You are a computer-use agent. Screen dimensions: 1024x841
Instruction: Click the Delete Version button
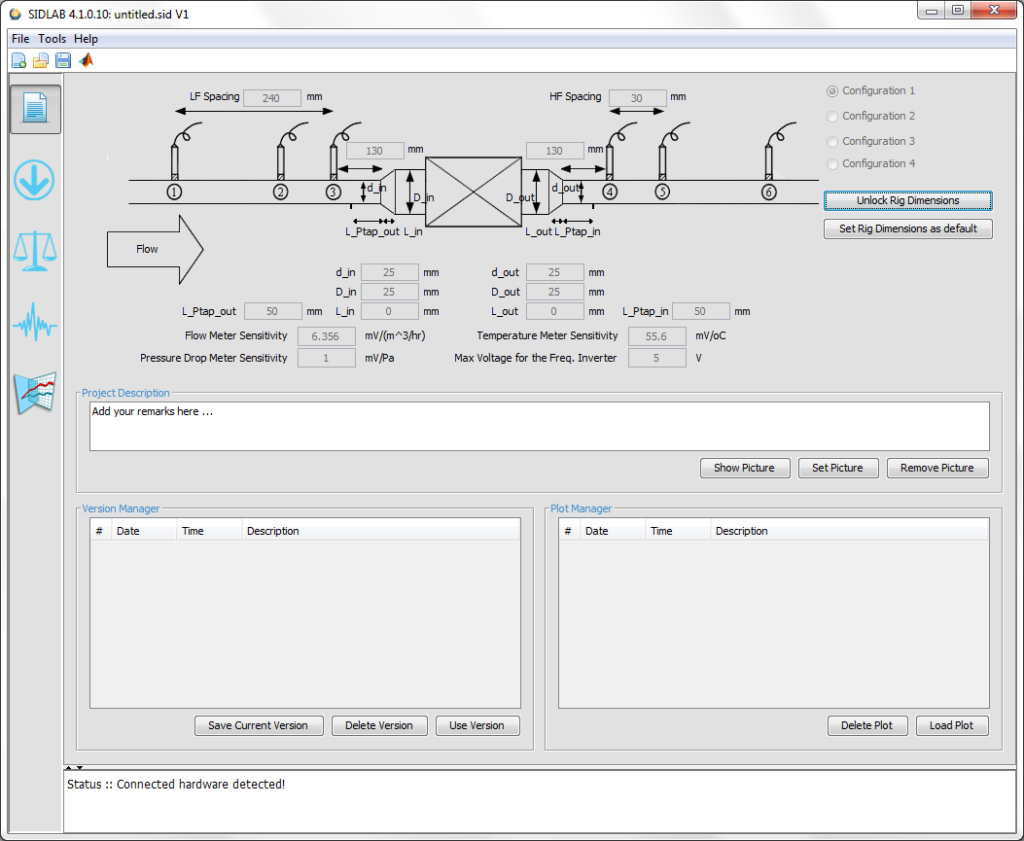click(x=379, y=725)
